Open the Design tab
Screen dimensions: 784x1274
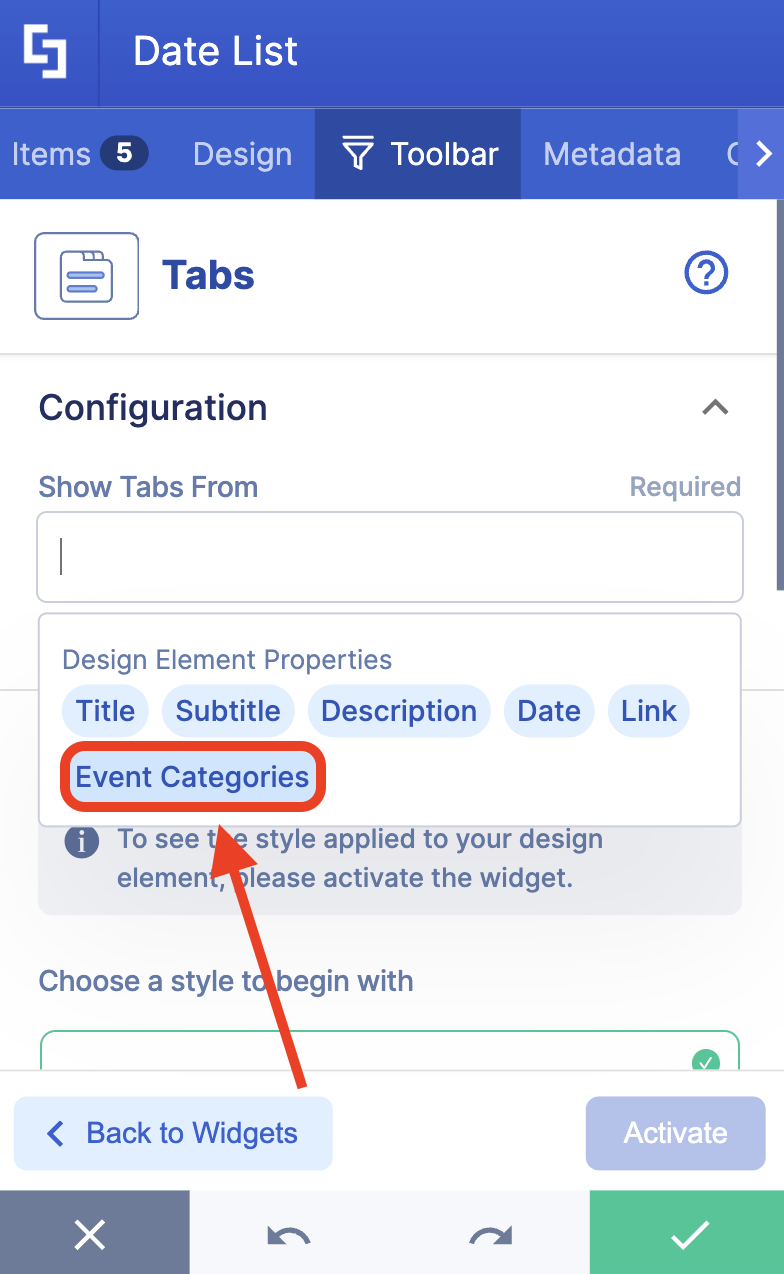pos(241,153)
